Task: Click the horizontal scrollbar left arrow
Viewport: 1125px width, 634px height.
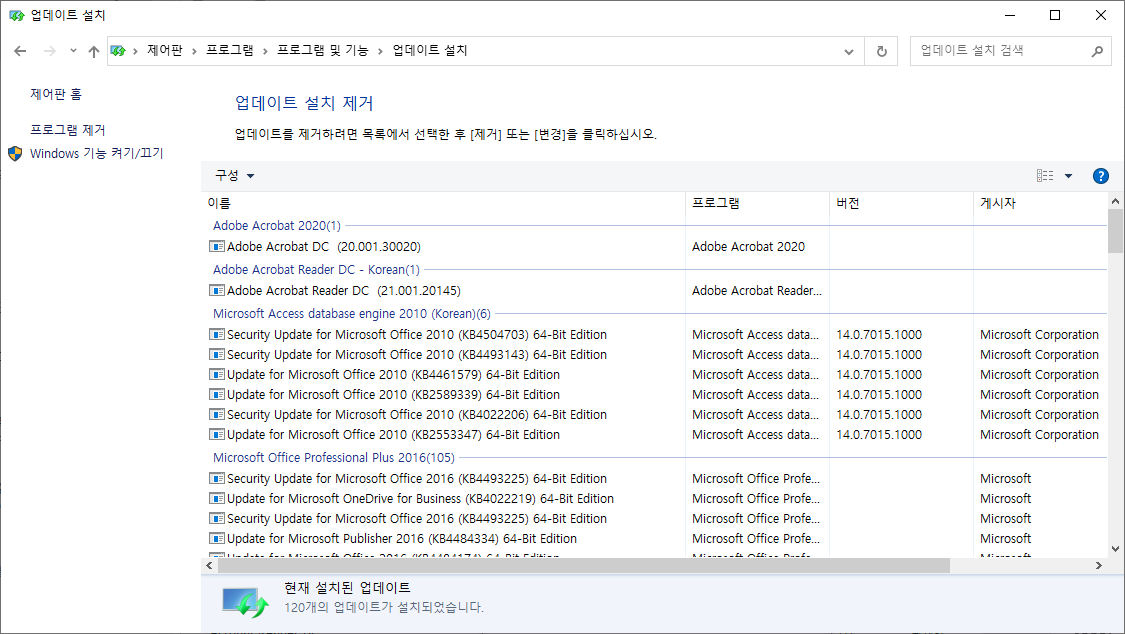Action: 210,566
